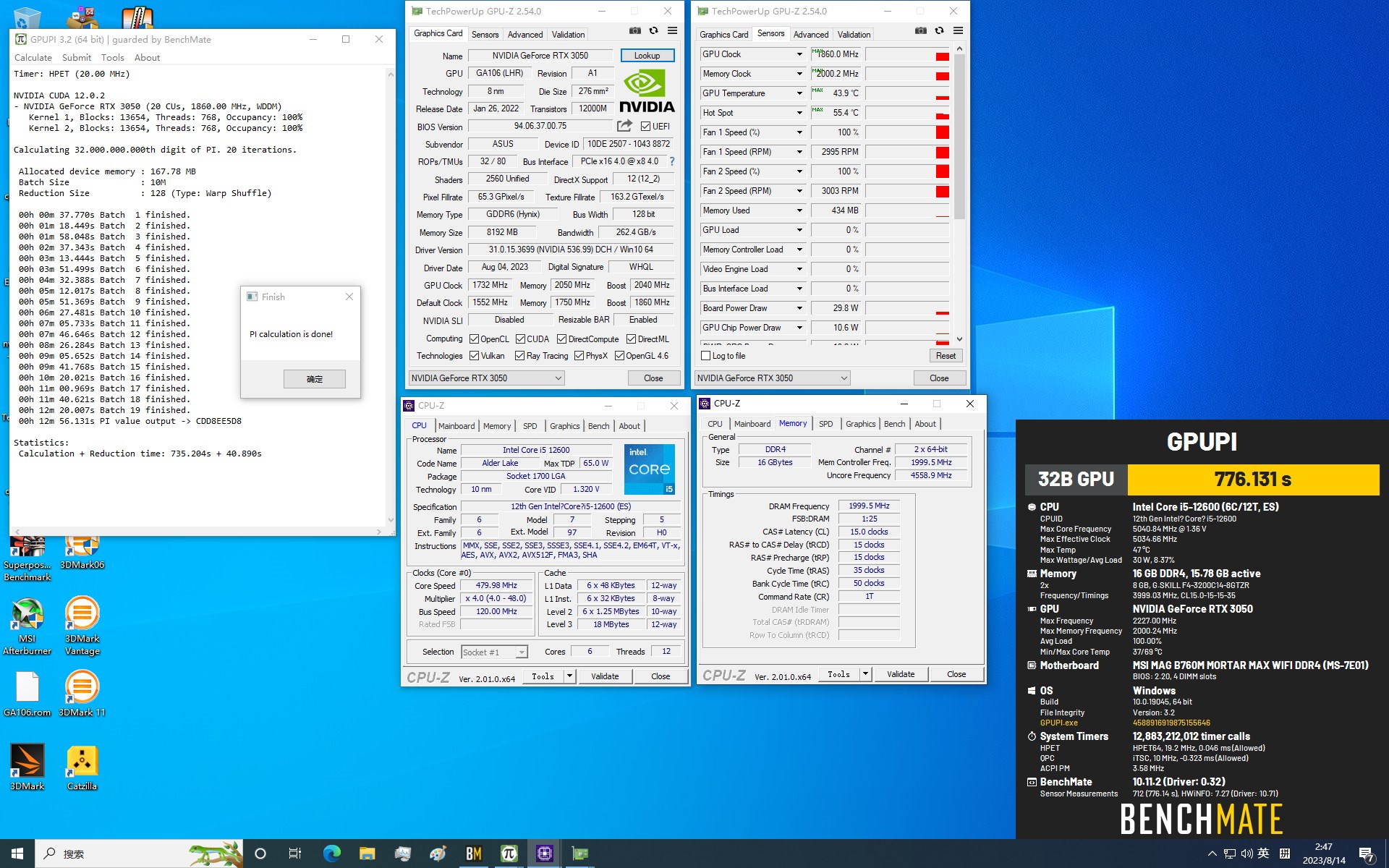Open 3DMark06 desktop shortcut
The height and width of the screenshot is (868, 1389).
[82, 552]
